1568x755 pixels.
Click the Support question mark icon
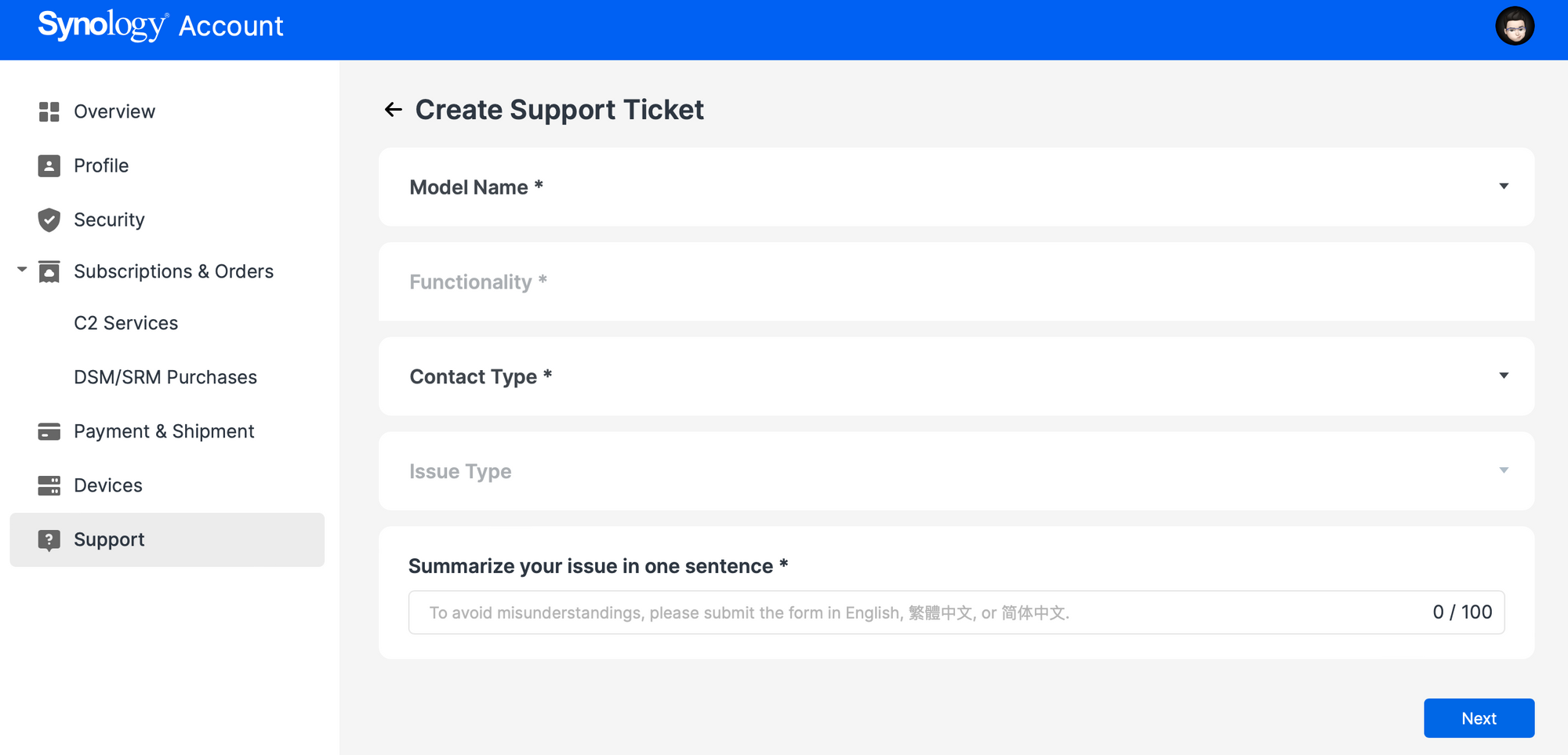click(49, 539)
